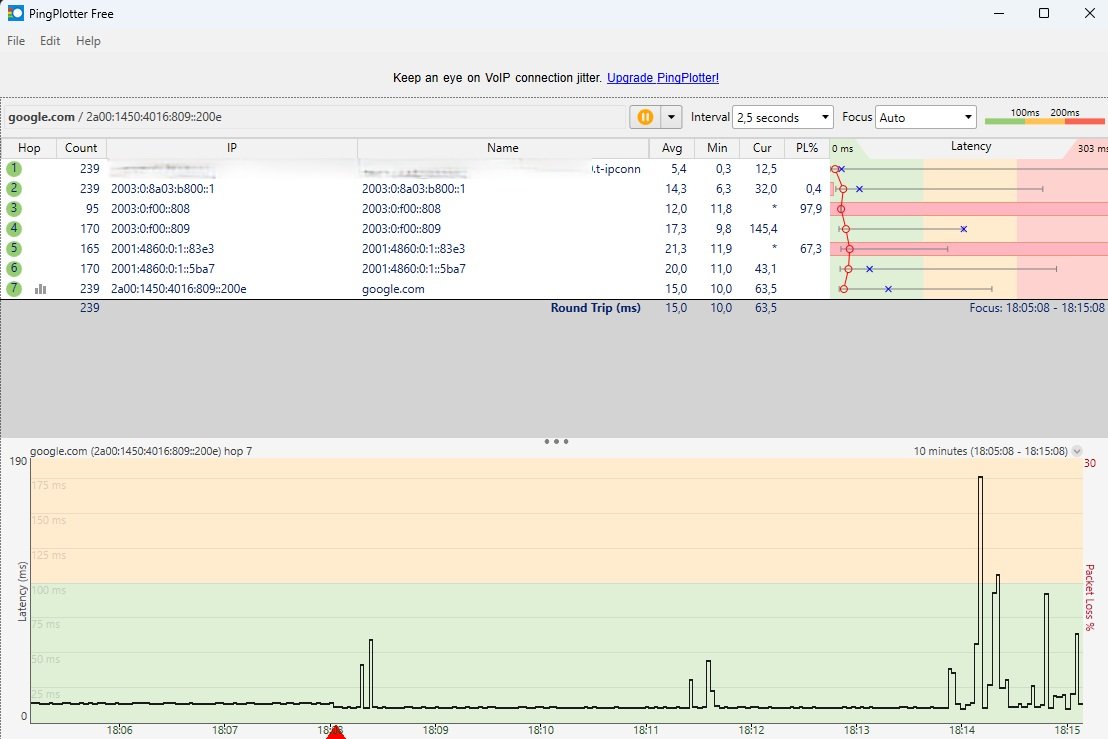The image size is (1108, 739).
Task: Click the Min column header
Action: 717,148
